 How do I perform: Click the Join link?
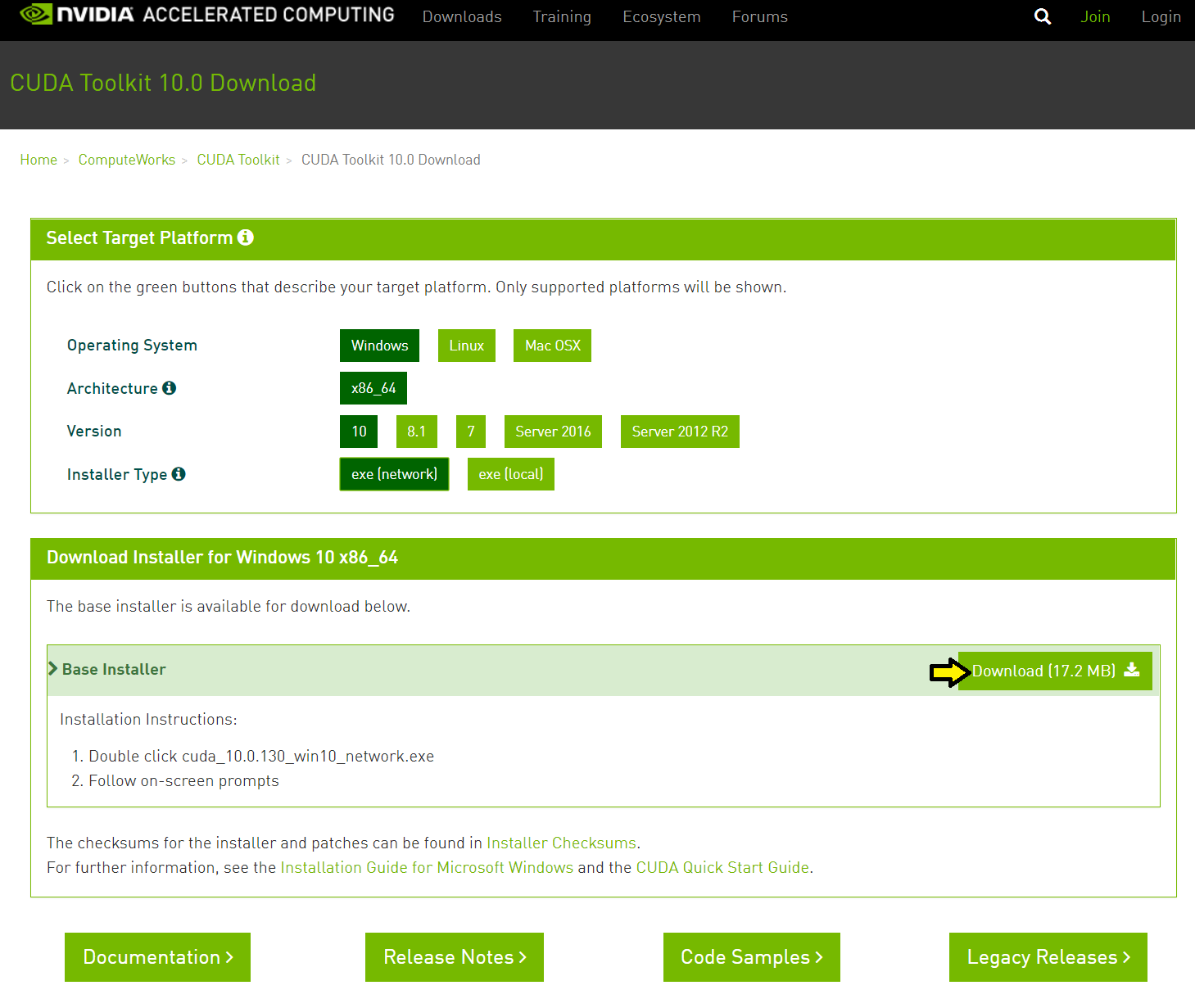click(x=1095, y=16)
